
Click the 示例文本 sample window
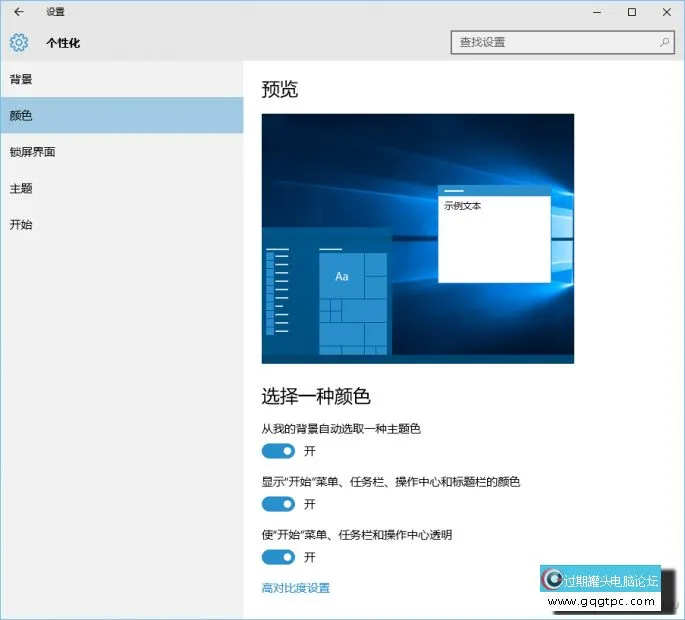tap(495, 234)
